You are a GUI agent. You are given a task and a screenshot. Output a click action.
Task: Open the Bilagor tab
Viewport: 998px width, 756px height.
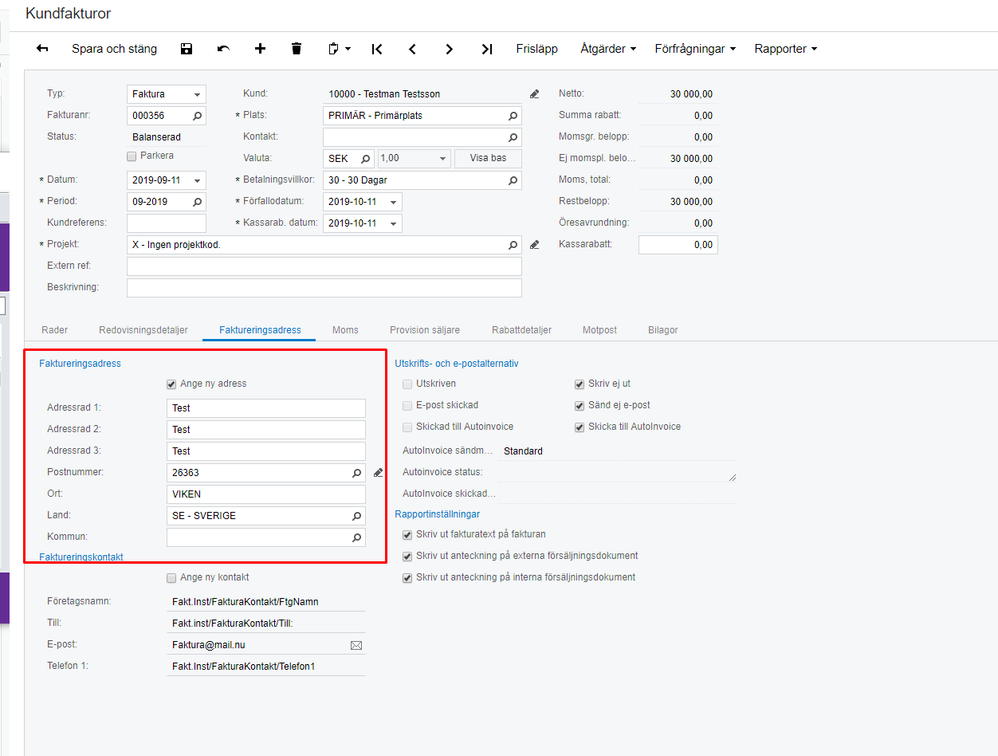click(x=663, y=330)
